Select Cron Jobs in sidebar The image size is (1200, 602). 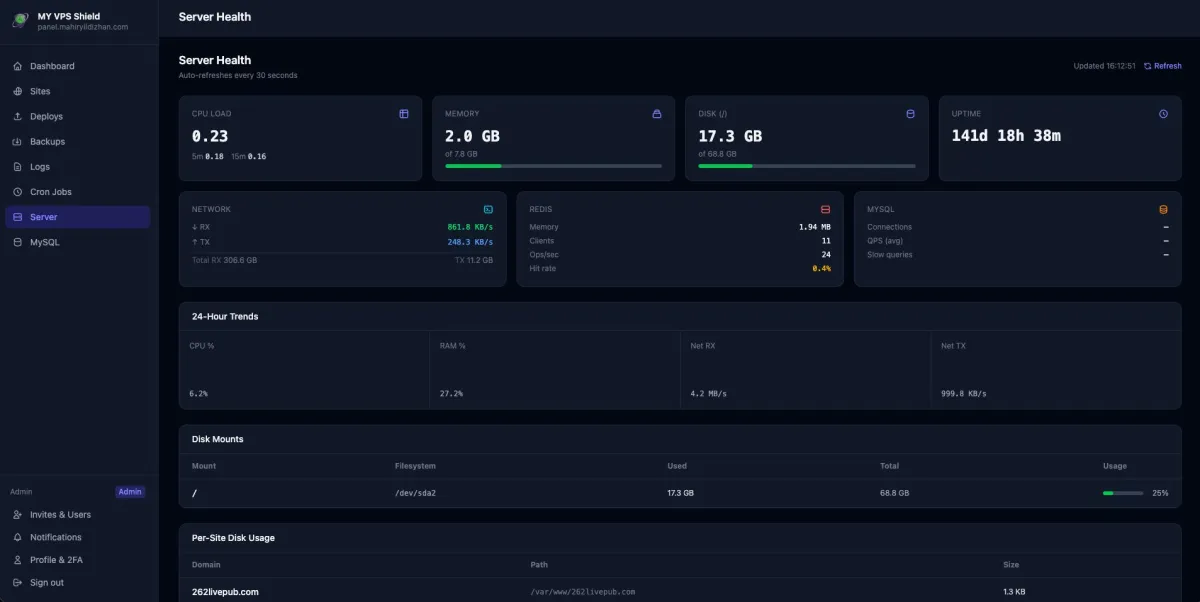(x=78, y=192)
